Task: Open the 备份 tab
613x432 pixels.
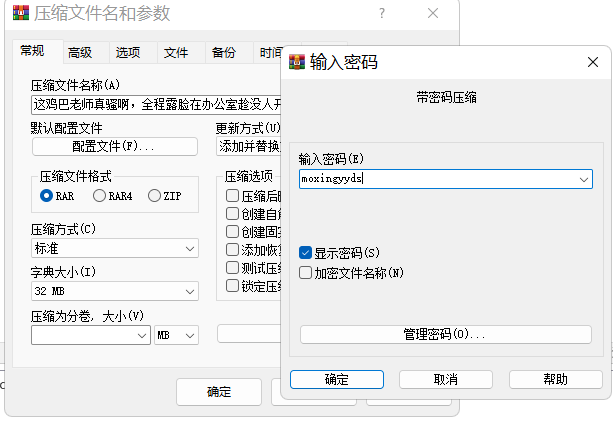Action: [224, 53]
